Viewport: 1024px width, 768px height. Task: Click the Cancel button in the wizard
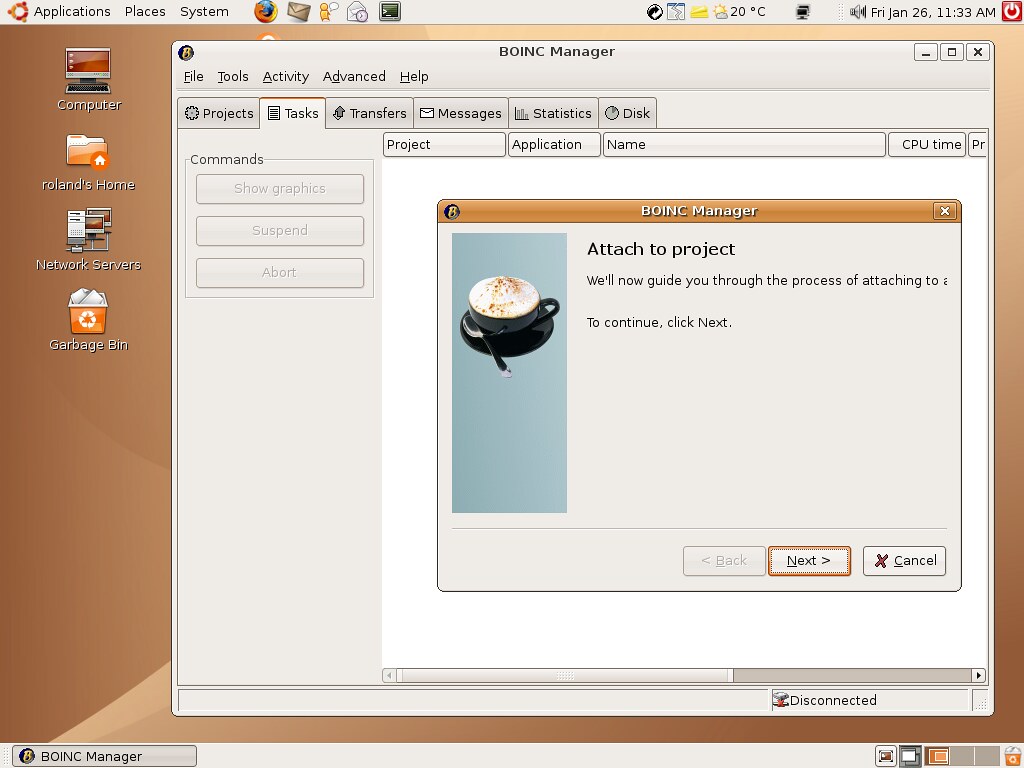click(904, 561)
